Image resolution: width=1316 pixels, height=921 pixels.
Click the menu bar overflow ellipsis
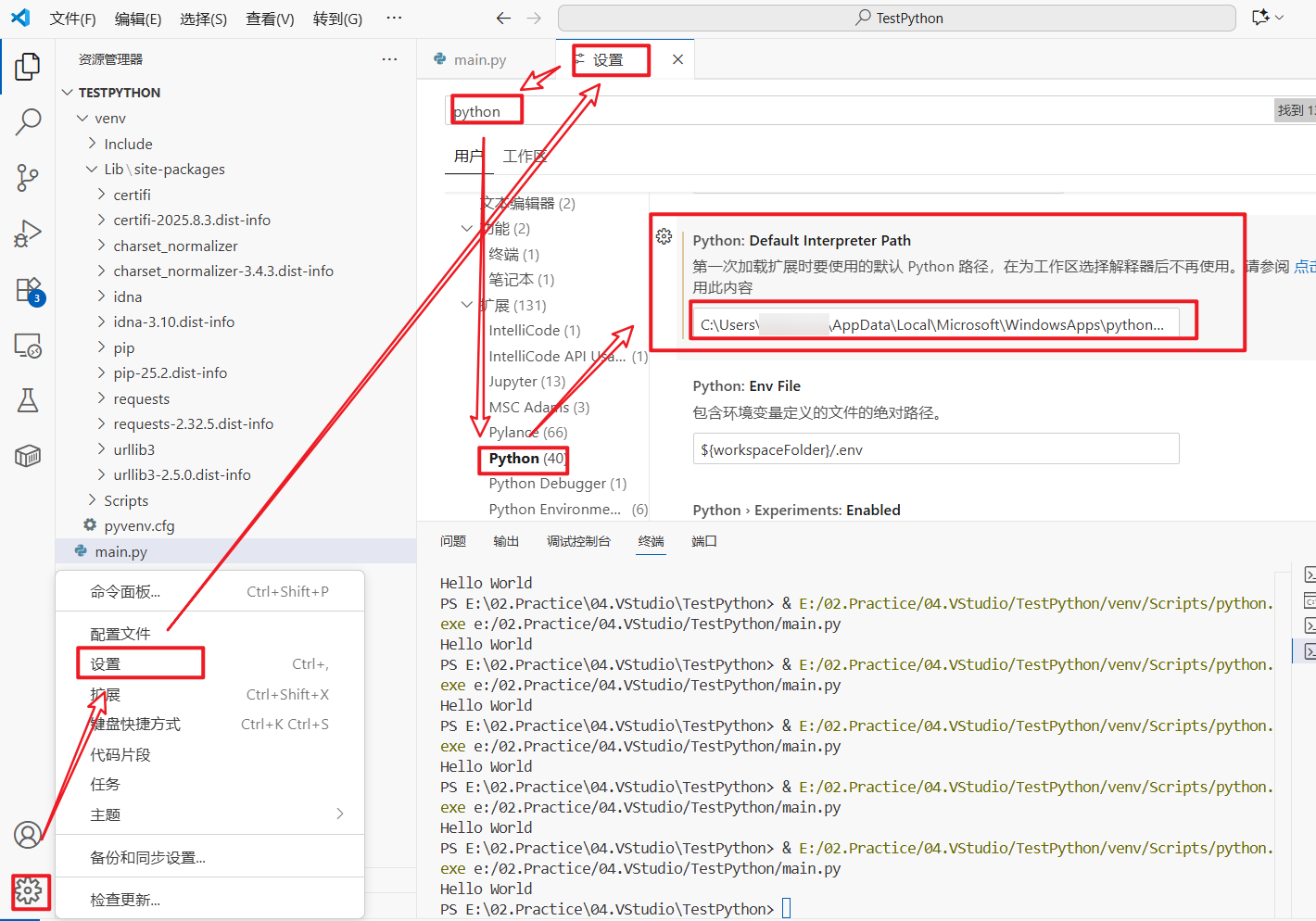pyautogui.click(x=394, y=18)
